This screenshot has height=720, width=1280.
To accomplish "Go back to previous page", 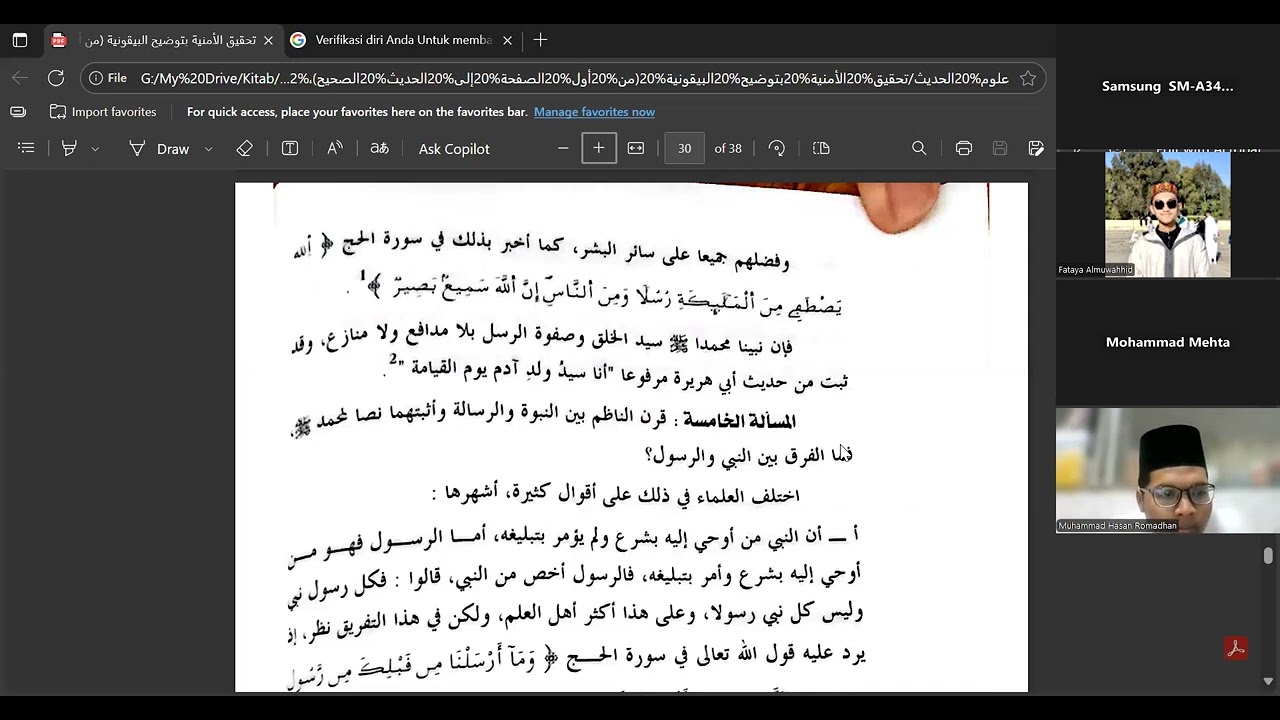I will pyautogui.click(x=20, y=78).
